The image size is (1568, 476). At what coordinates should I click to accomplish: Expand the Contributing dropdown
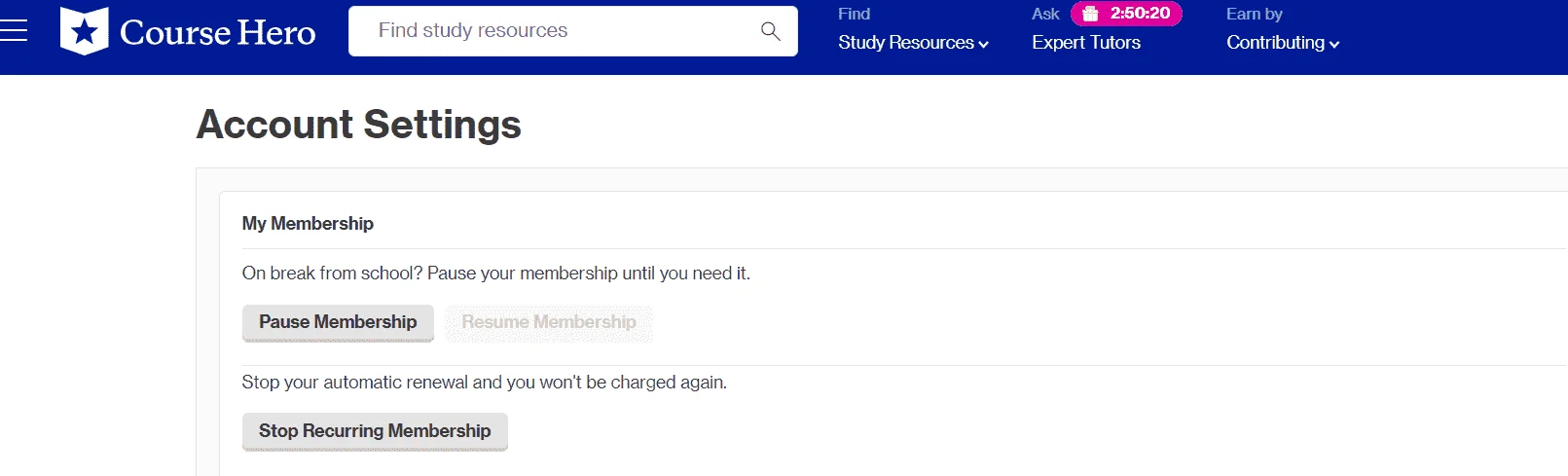click(1283, 43)
